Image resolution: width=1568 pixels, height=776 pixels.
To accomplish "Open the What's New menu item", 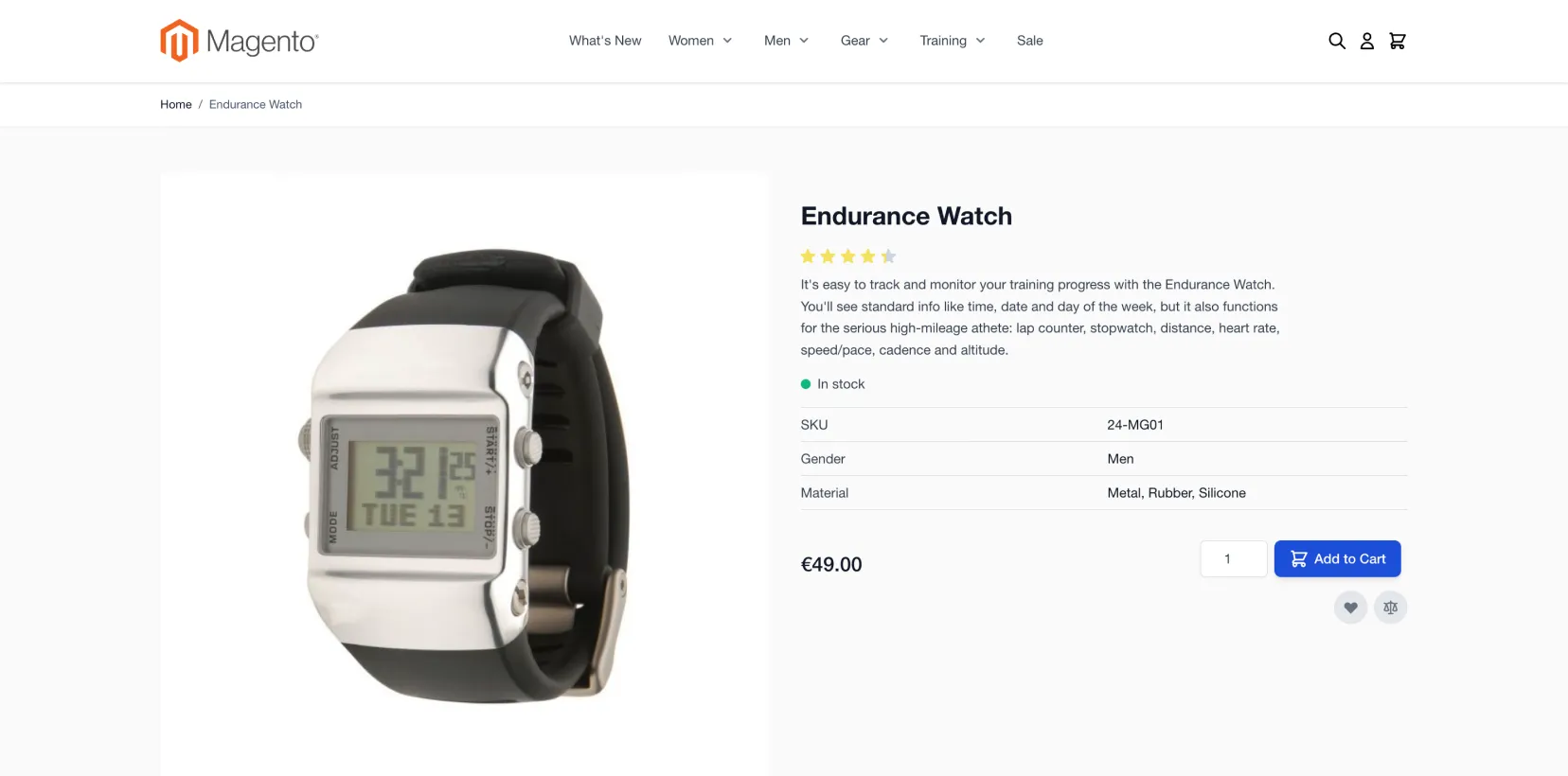I will click(x=605, y=41).
